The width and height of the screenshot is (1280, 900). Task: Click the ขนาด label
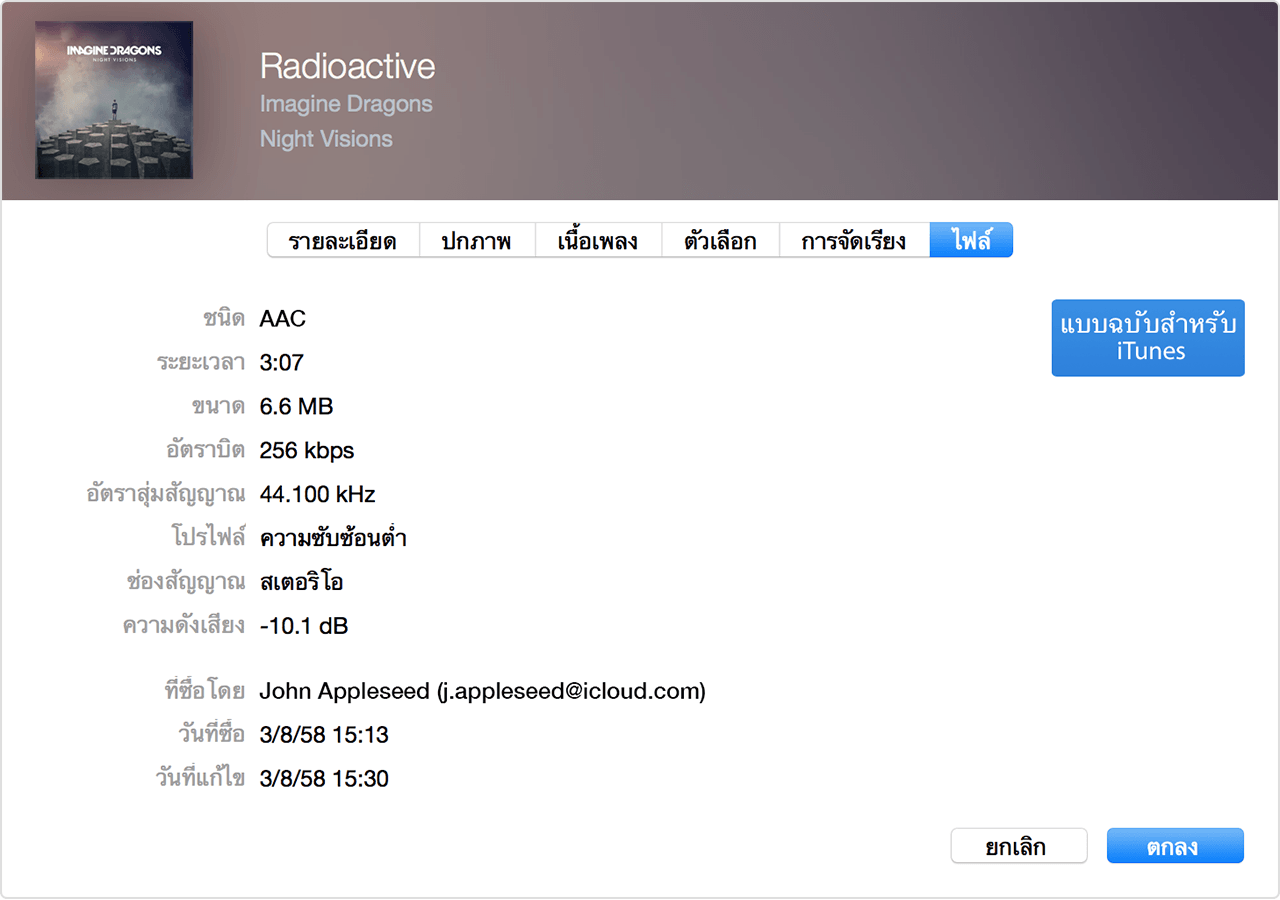[x=219, y=407]
